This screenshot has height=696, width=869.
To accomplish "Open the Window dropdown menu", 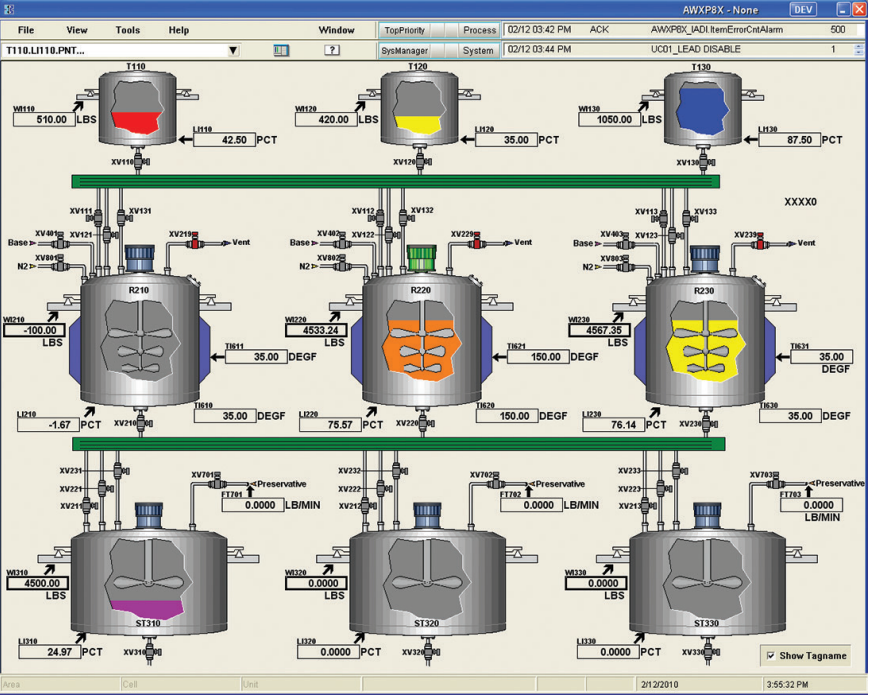I will [336, 30].
